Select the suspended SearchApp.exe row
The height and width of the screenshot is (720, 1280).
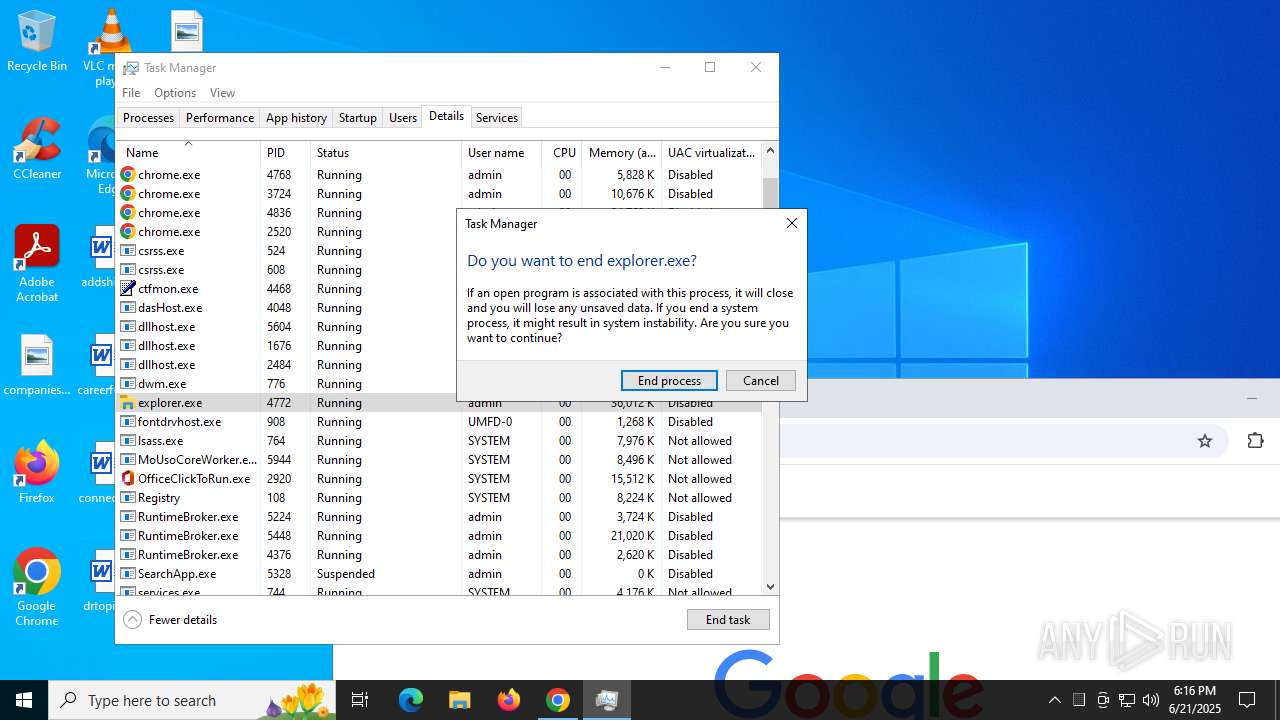point(439,574)
